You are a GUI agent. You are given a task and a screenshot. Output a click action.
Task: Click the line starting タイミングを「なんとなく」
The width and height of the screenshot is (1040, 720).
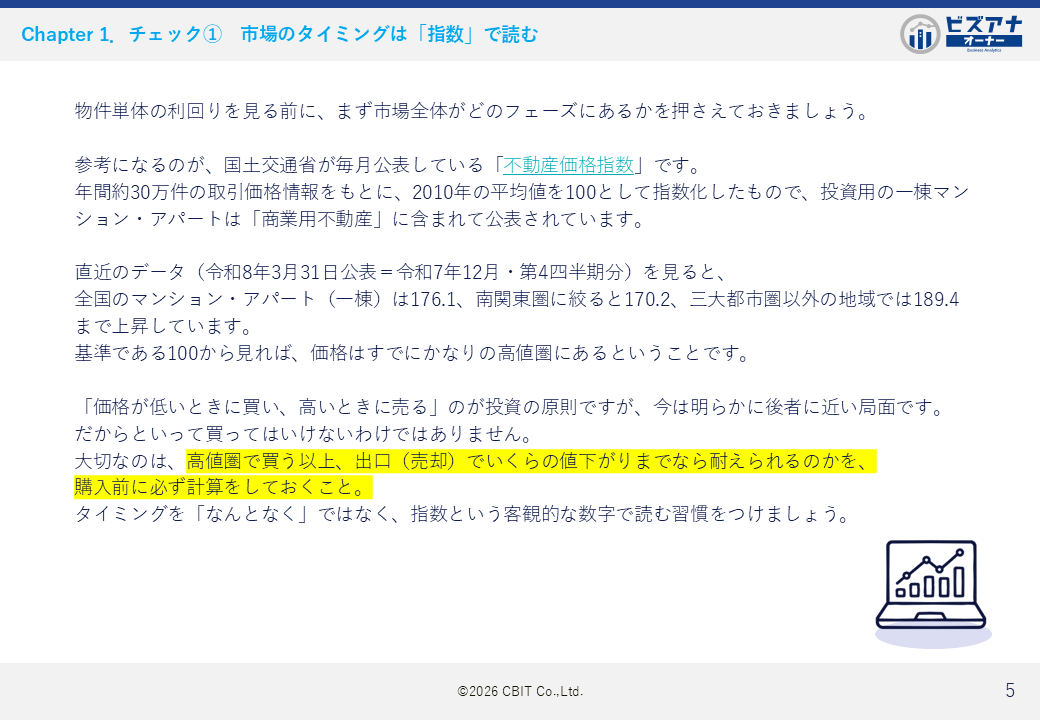[462, 514]
